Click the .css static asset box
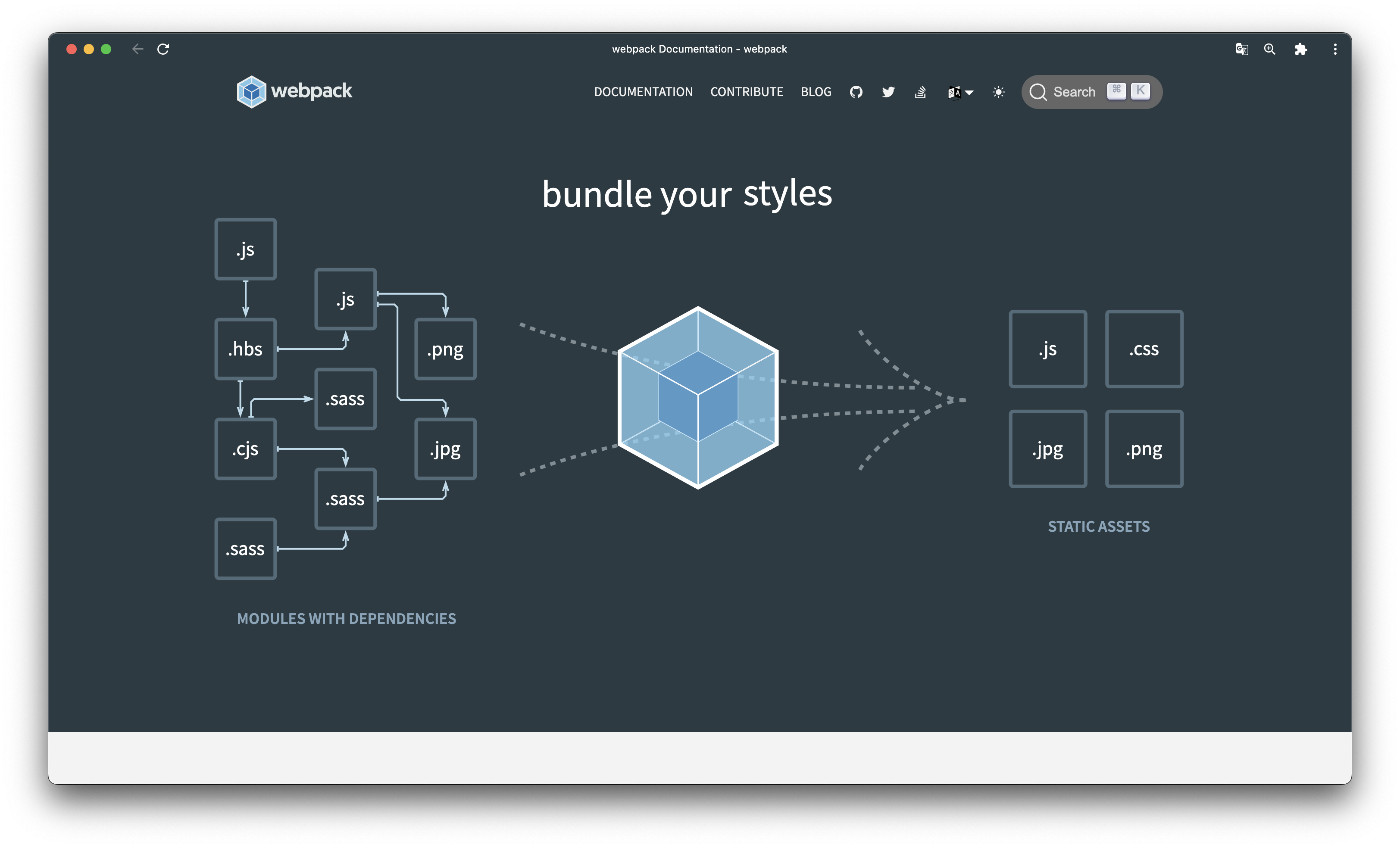 [1144, 349]
